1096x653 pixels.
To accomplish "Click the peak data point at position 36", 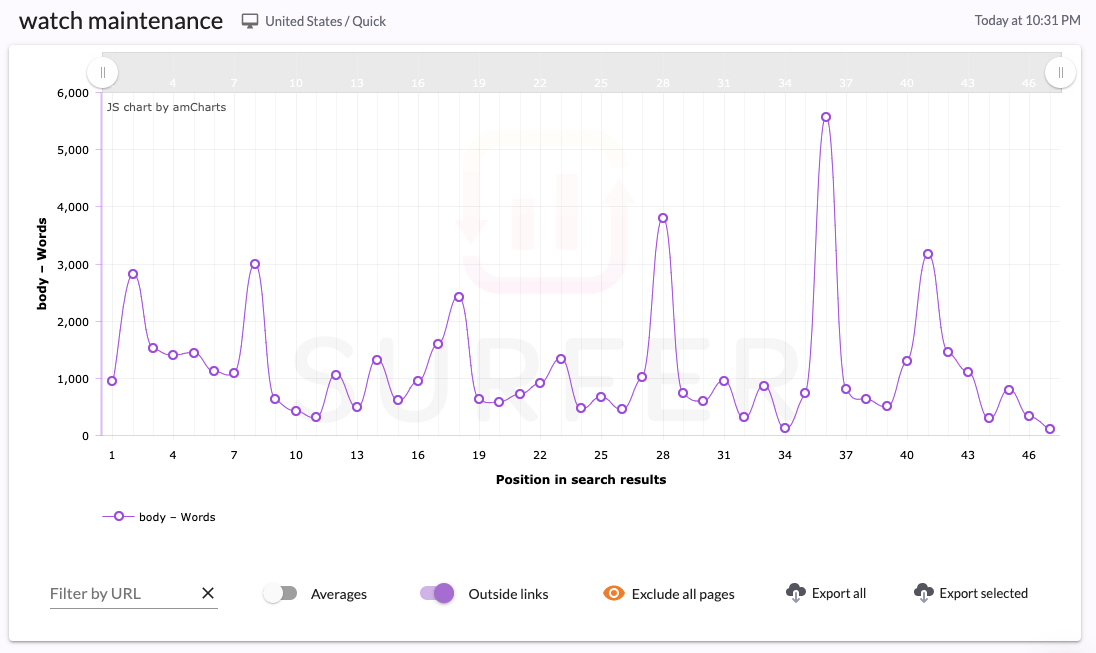I will [x=825, y=117].
